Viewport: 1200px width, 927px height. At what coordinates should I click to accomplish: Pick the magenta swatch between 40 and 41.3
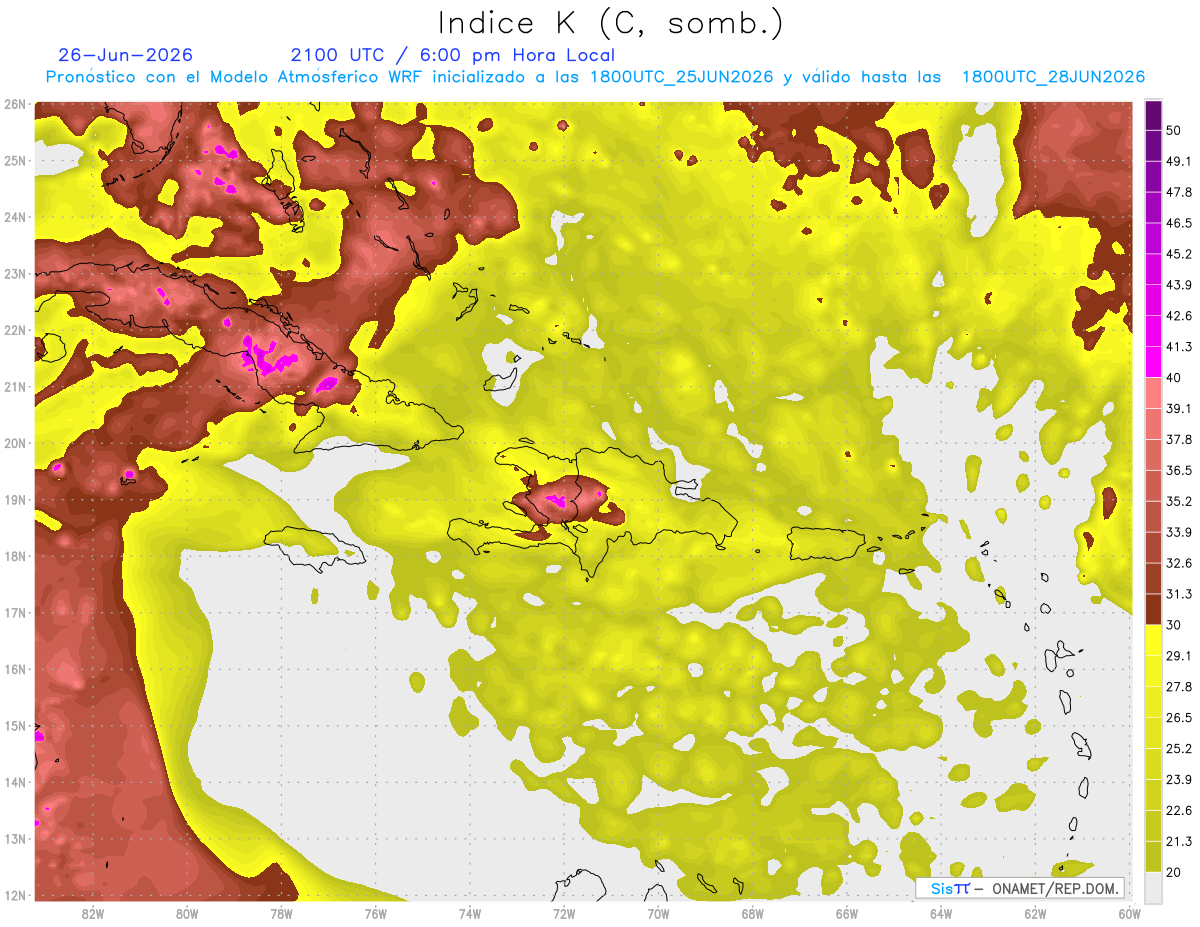click(1153, 362)
